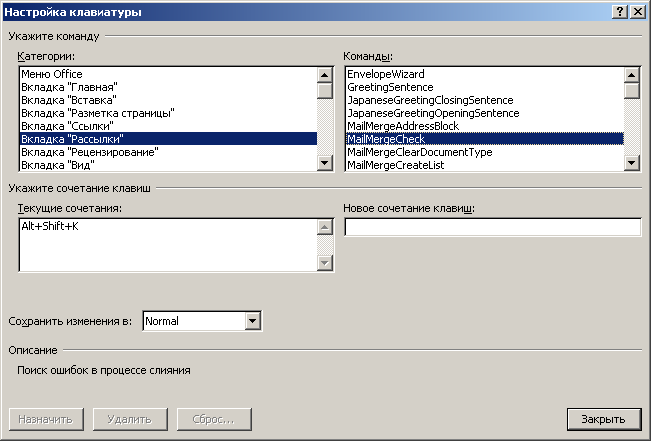Select category Вкладка "Главная"
This screenshot has height=441, width=651.
(69, 87)
